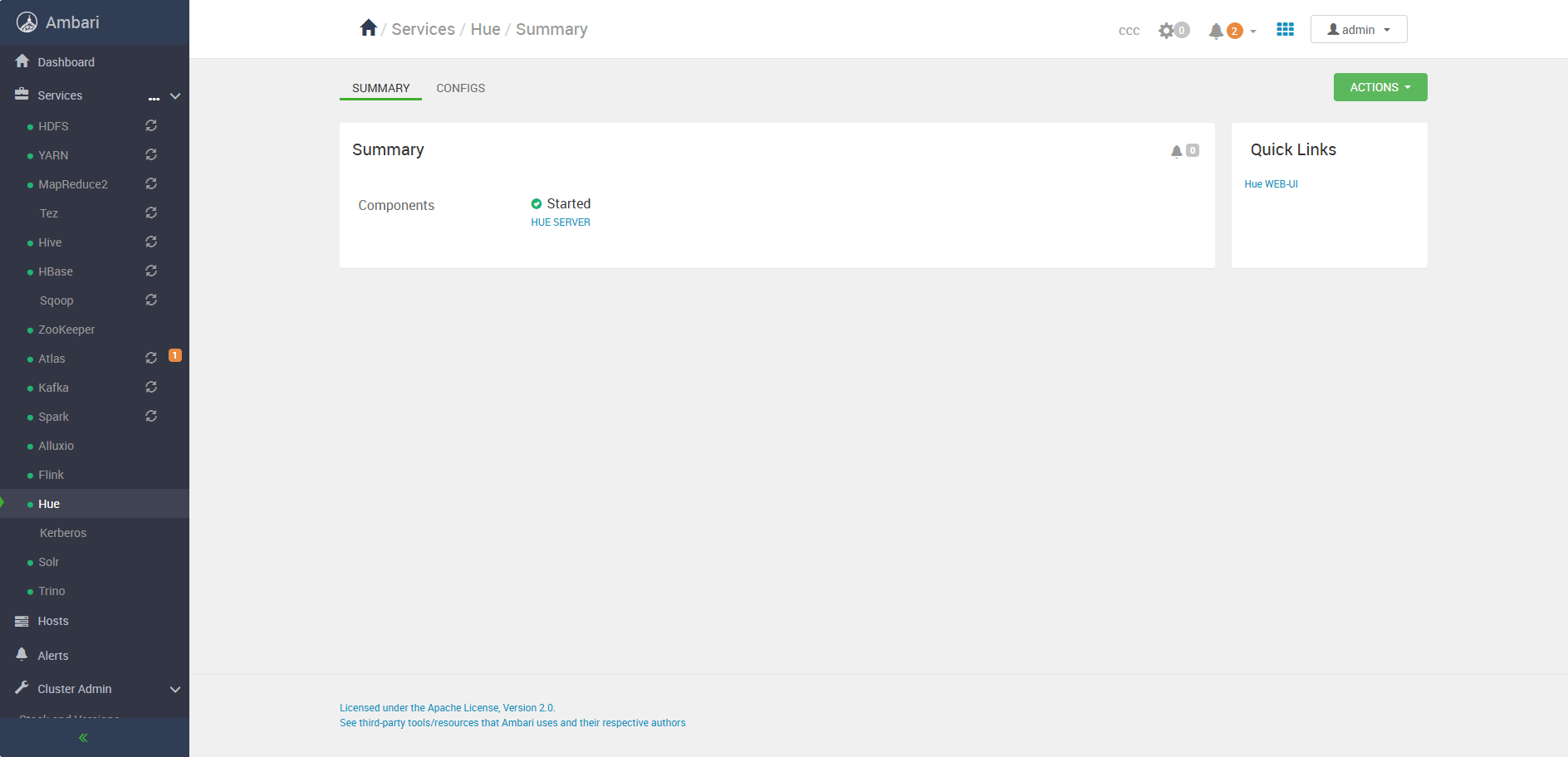Click the Summary panel alerts bell icon
Viewport: 1568px width, 757px height.
1177,151
